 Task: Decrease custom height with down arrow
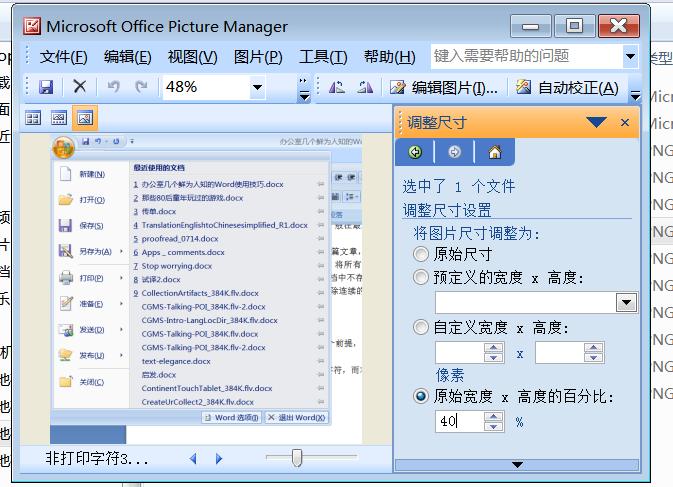(x=594, y=358)
